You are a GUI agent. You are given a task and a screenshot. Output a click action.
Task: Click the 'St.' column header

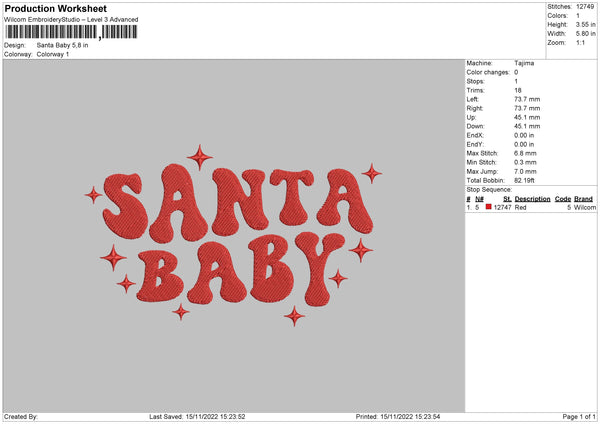pos(507,199)
